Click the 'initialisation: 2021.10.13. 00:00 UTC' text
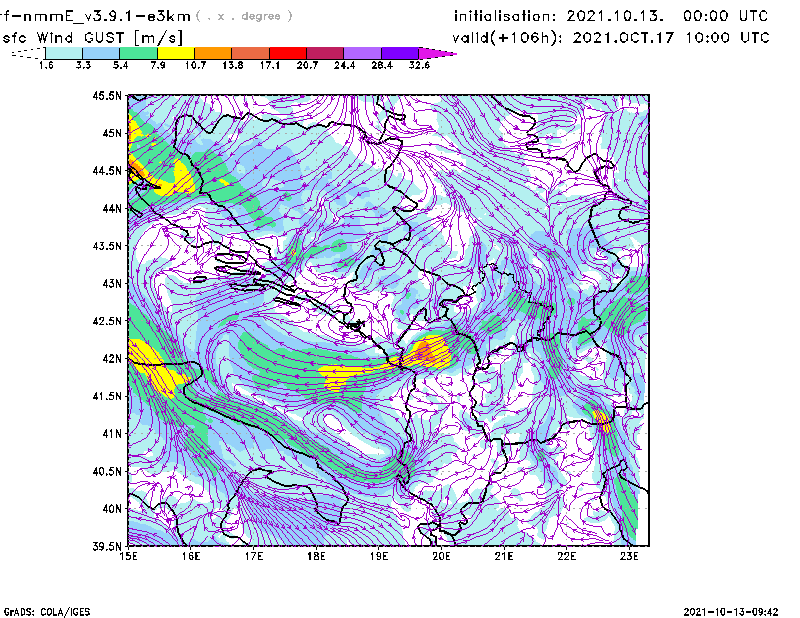800x618 pixels. pyautogui.click(x=611, y=16)
